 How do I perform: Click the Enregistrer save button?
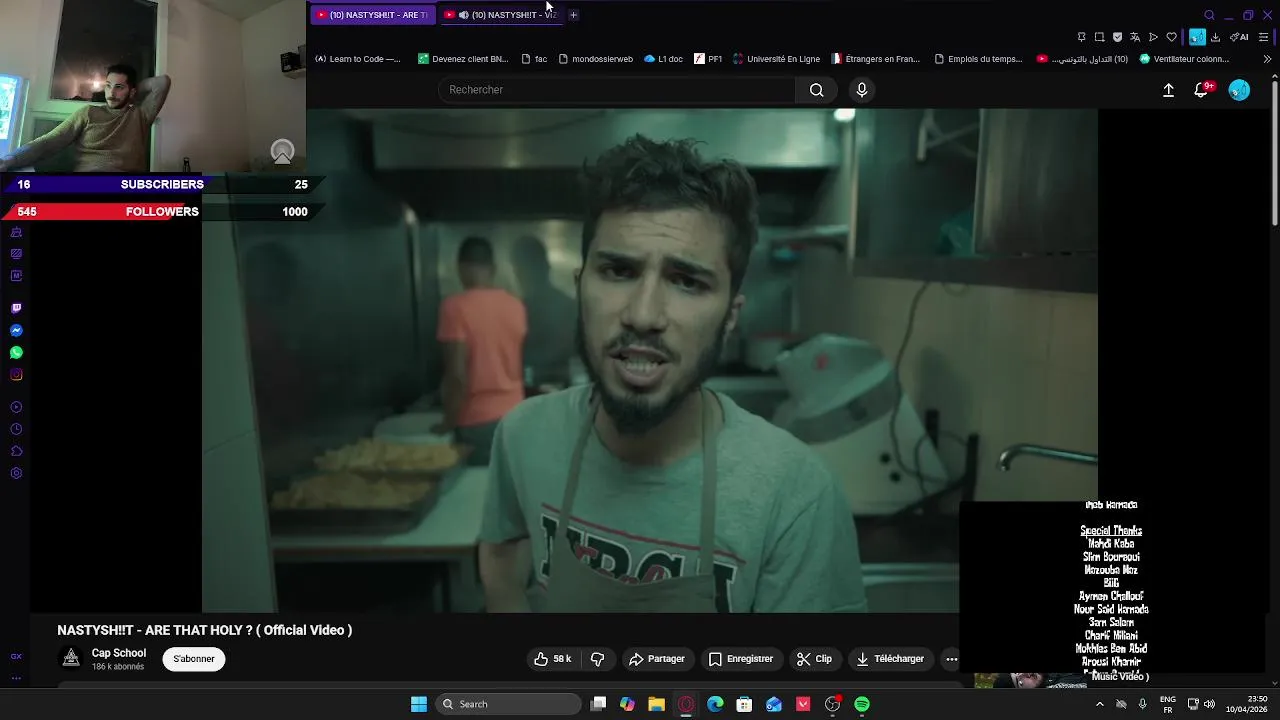point(741,659)
